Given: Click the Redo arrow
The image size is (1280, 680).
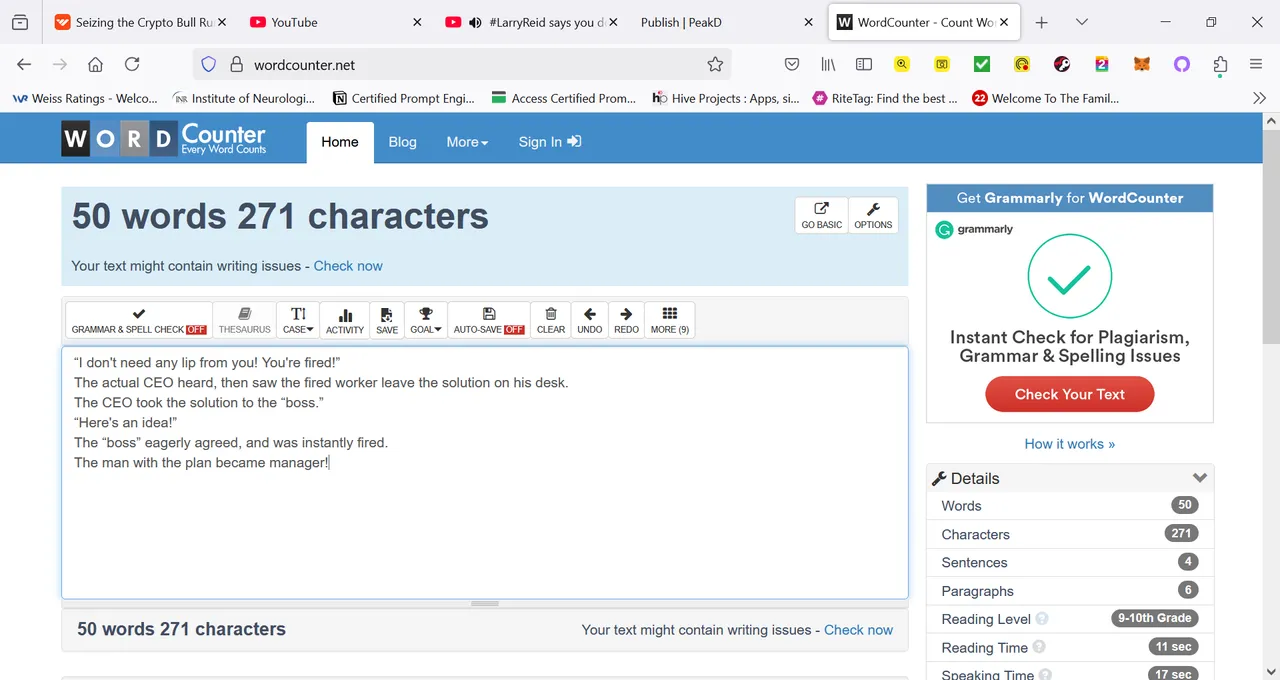Looking at the screenshot, I should [626, 320].
